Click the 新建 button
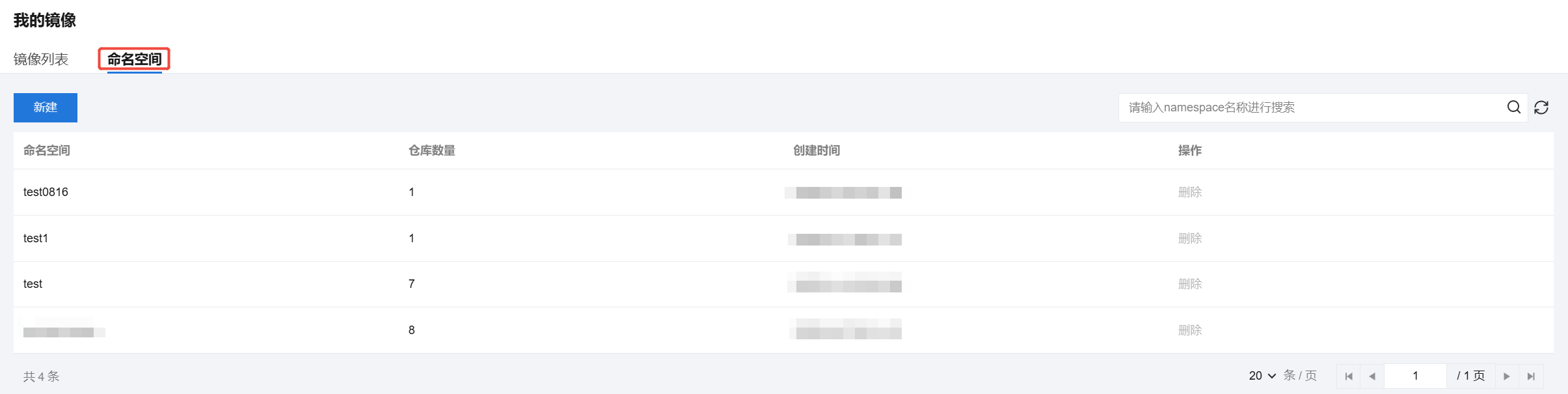The width and height of the screenshot is (1568, 394). pyautogui.click(x=46, y=107)
